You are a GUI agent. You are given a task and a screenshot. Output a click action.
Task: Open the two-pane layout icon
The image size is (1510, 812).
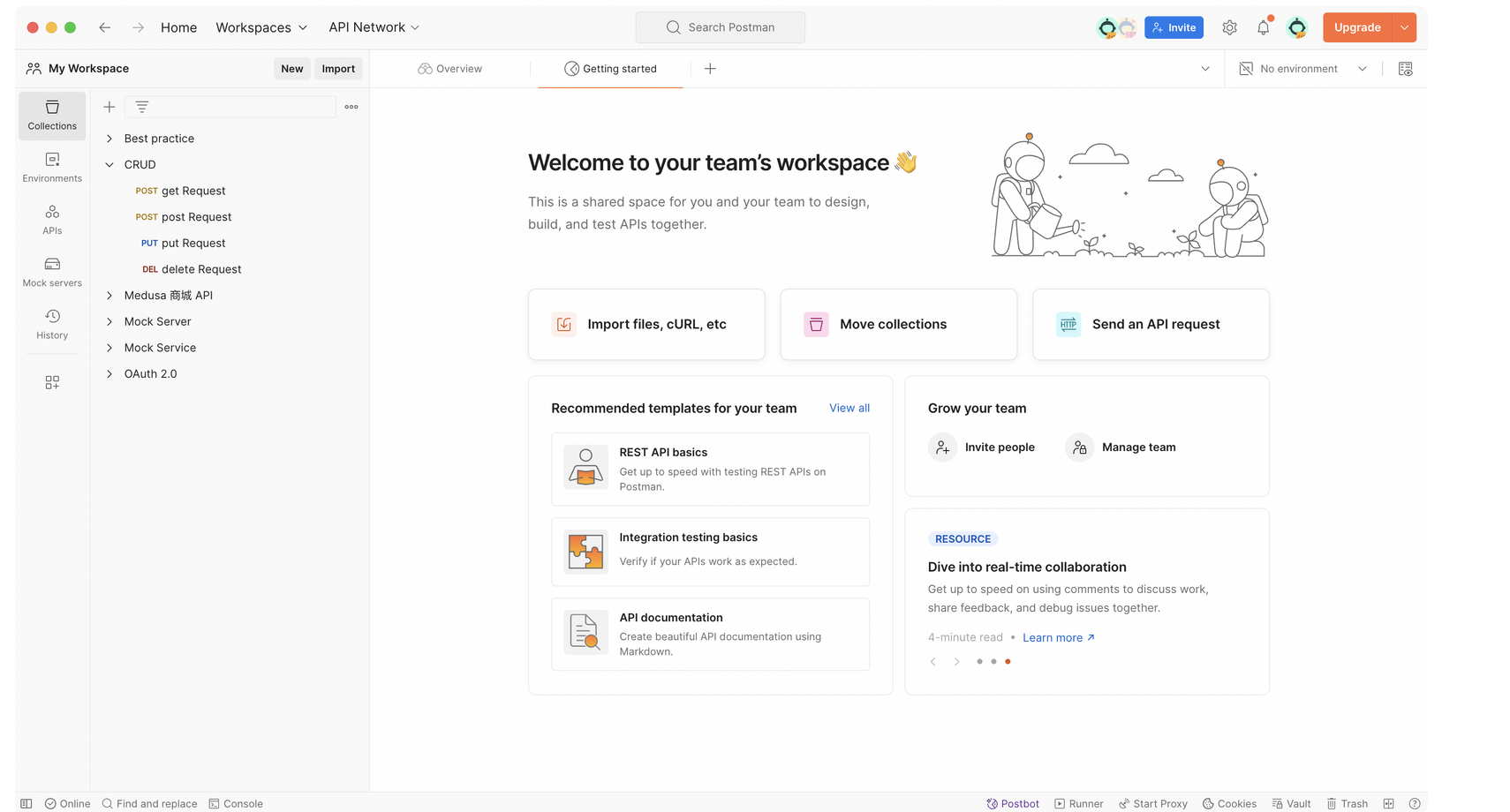[x=1389, y=803]
